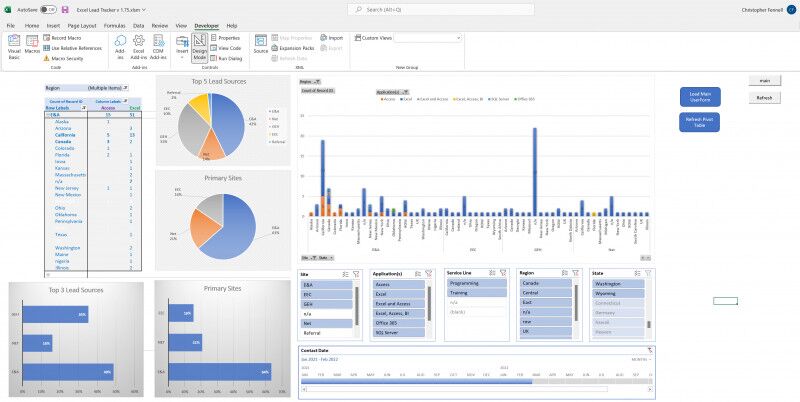Image resolution: width=800 pixels, height=402 pixels.
Task: Toggle multi-select on the Region slicer
Action: pos(564,273)
